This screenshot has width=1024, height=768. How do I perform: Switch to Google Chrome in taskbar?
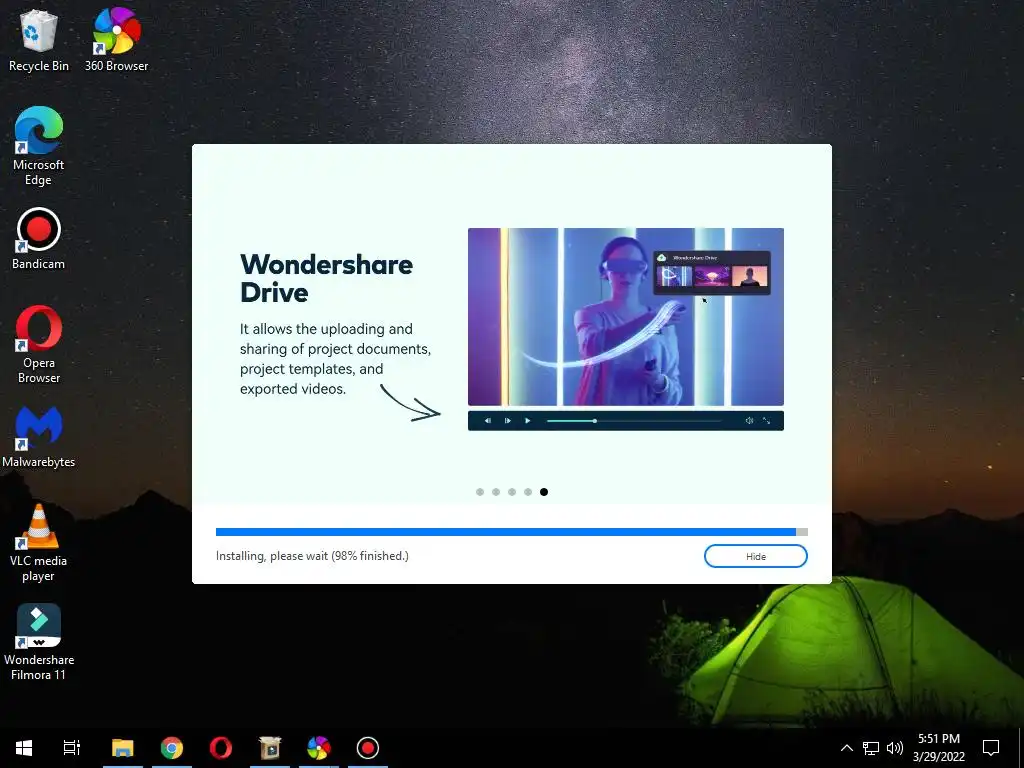pos(172,748)
